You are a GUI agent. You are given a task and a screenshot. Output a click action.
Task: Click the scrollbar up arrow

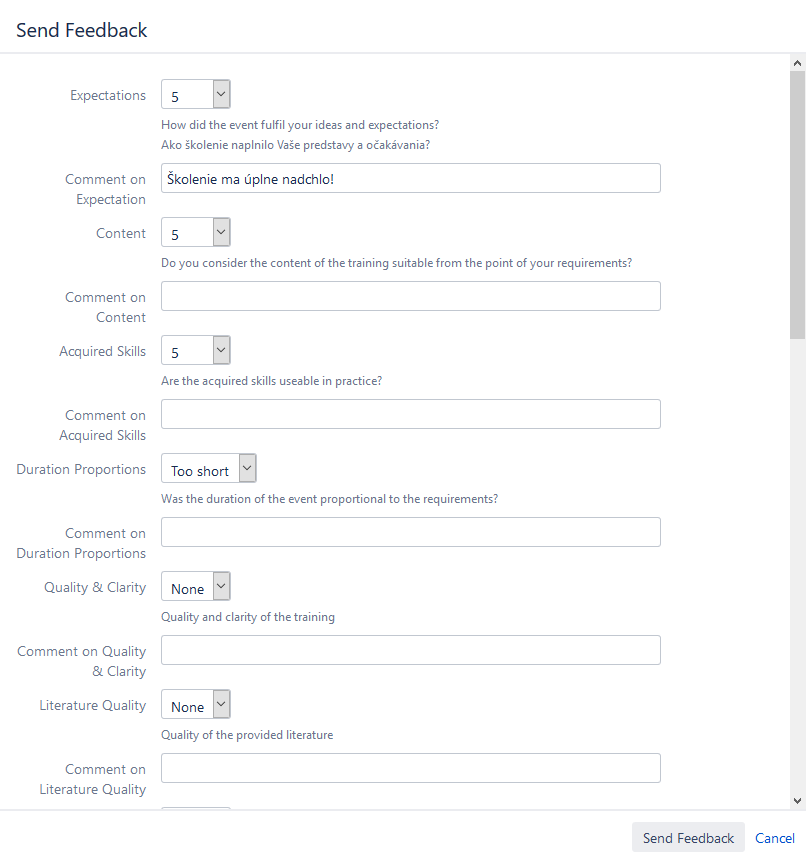tap(797, 64)
